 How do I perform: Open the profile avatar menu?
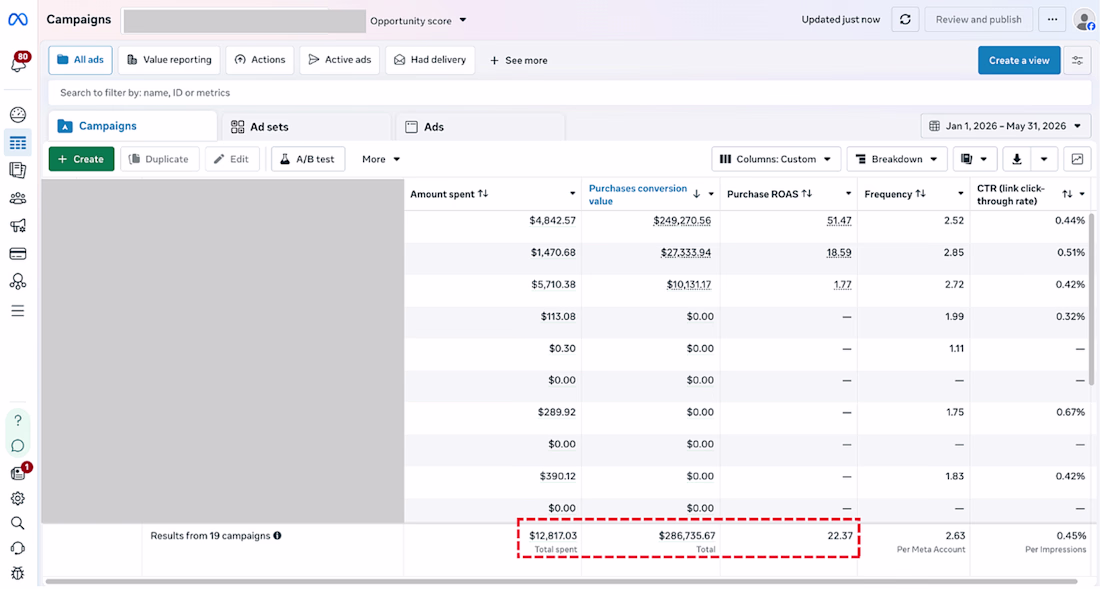pos(1084,20)
